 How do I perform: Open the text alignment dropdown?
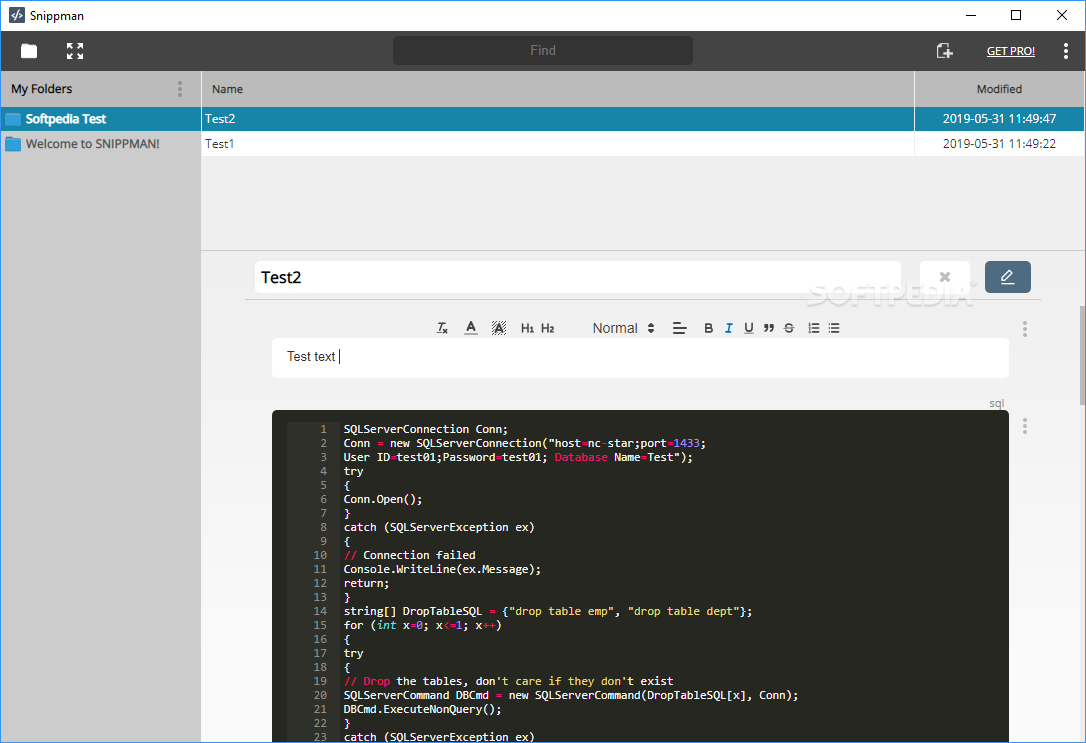pyautogui.click(x=679, y=328)
